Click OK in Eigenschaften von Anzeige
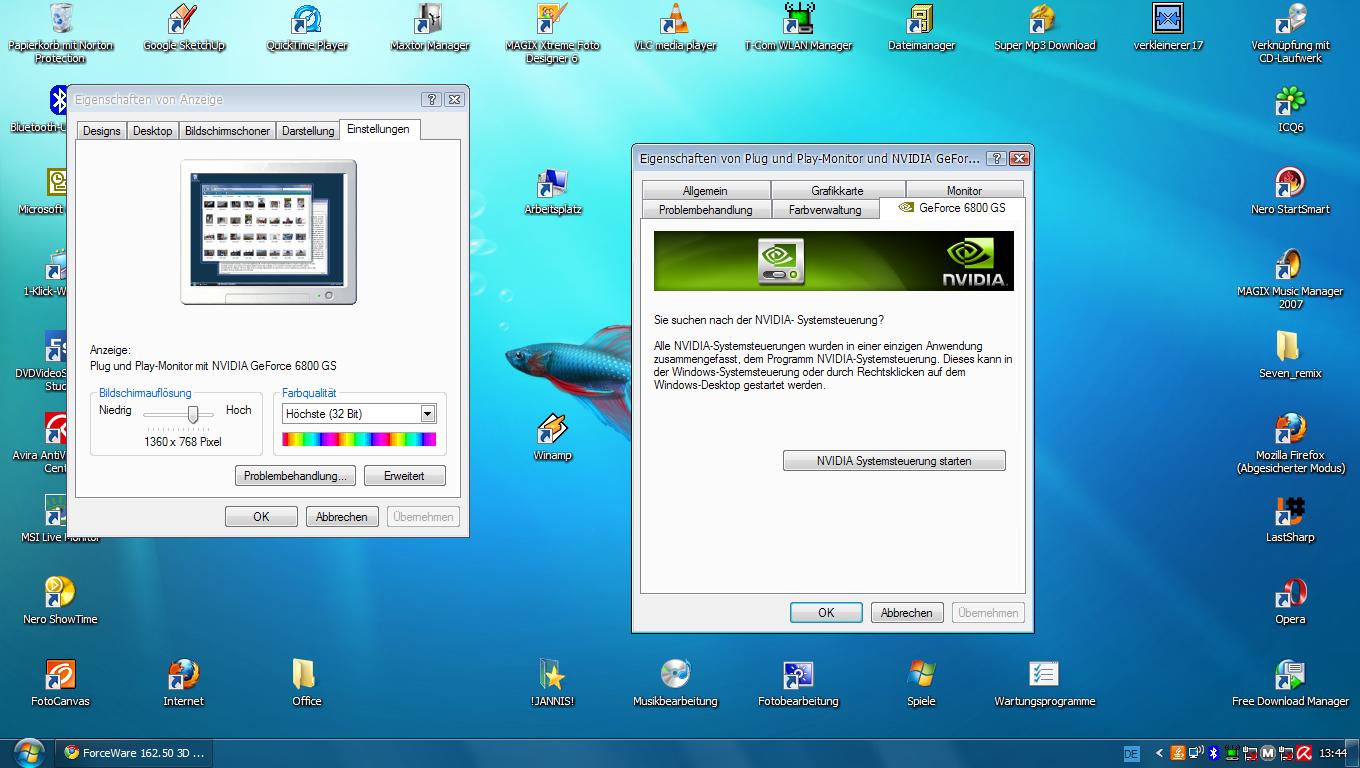Image resolution: width=1360 pixels, height=768 pixels. click(x=261, y=517)
